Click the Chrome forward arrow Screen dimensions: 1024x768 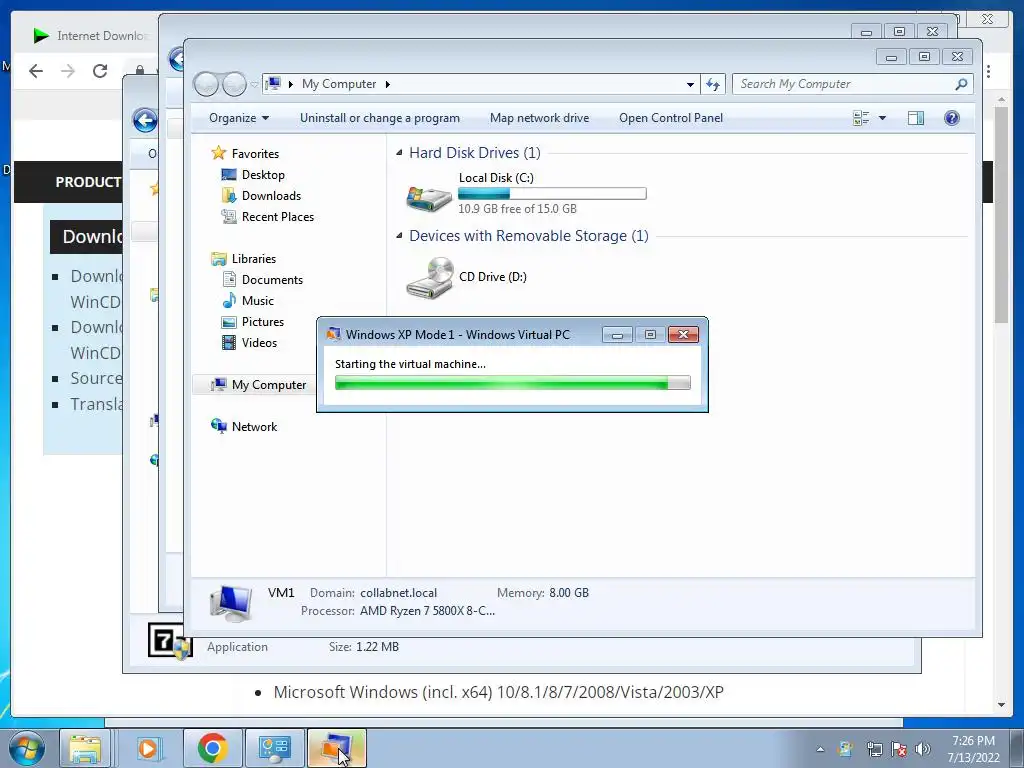68,71
